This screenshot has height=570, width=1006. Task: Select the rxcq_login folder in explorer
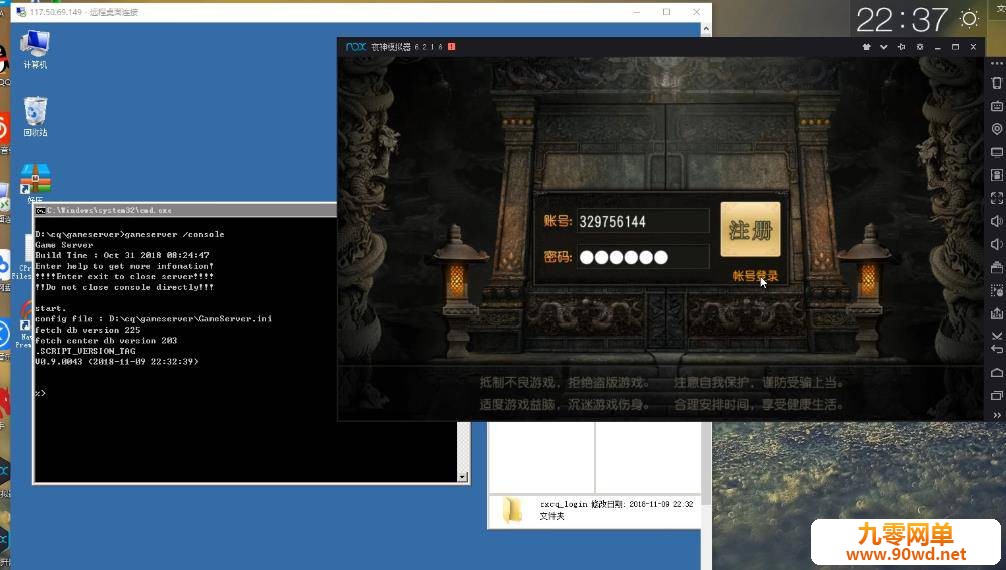tap(594, 510)
